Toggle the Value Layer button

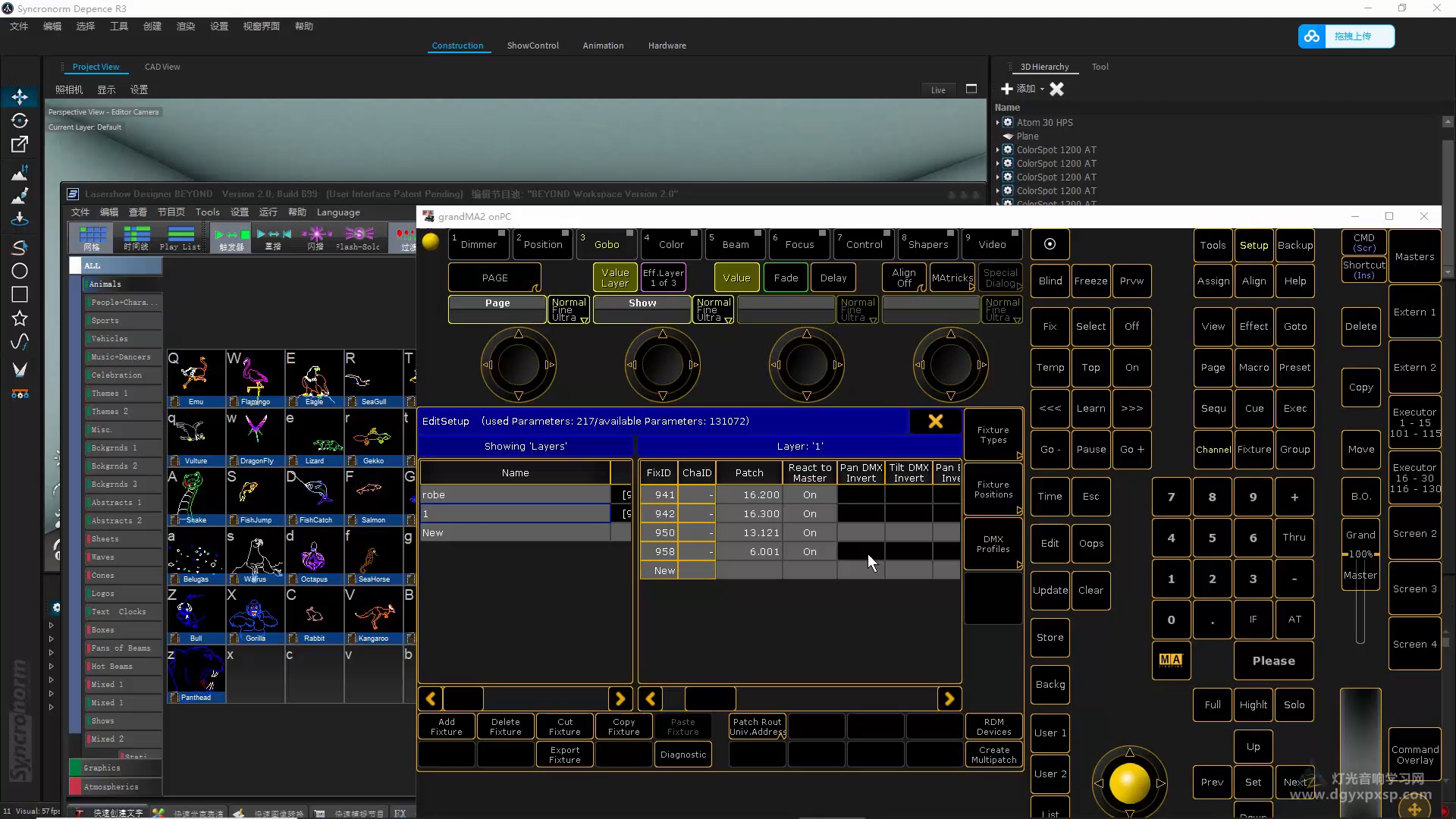[615, 278]
